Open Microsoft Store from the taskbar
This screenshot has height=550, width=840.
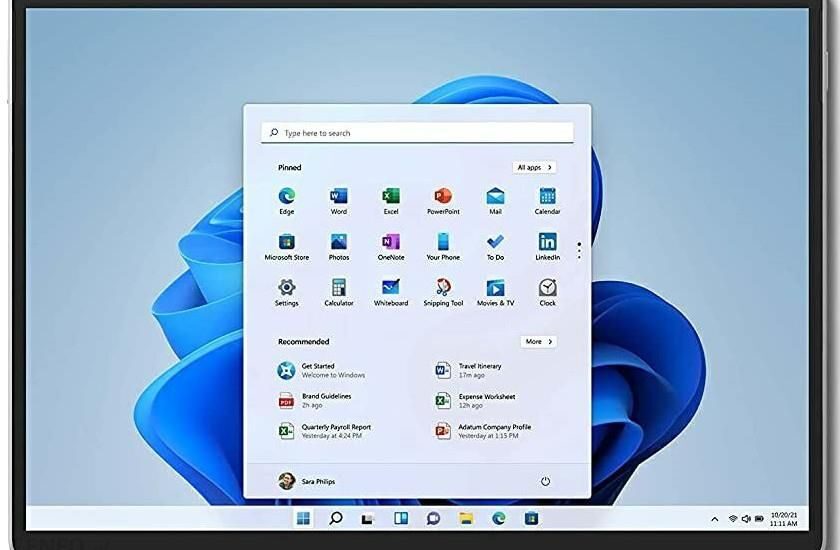[531, 518]
